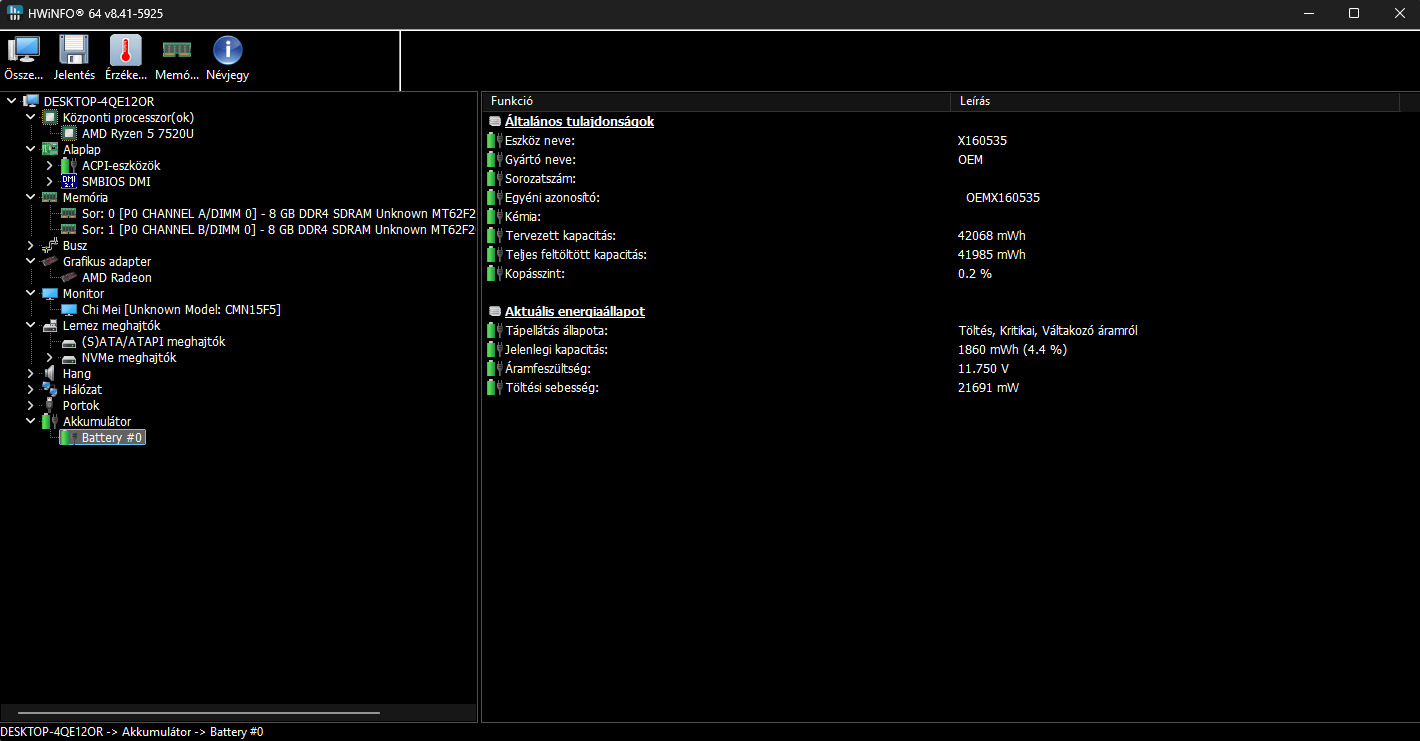This screenshot has width=1420, height=741.
Task: Click the battery icon next to Töltési sebesség
Action: (494, 387)
